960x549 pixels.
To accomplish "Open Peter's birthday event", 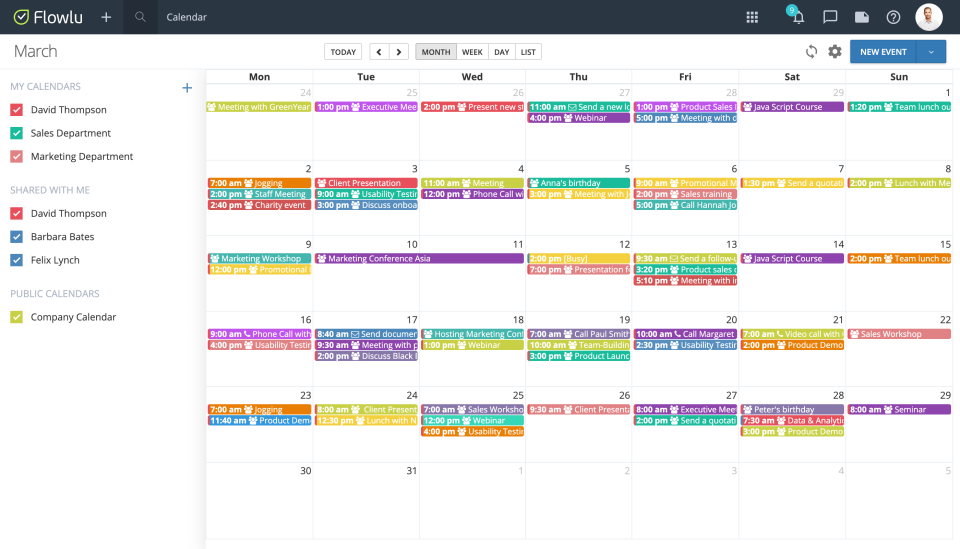I will (x=792, y=409).
